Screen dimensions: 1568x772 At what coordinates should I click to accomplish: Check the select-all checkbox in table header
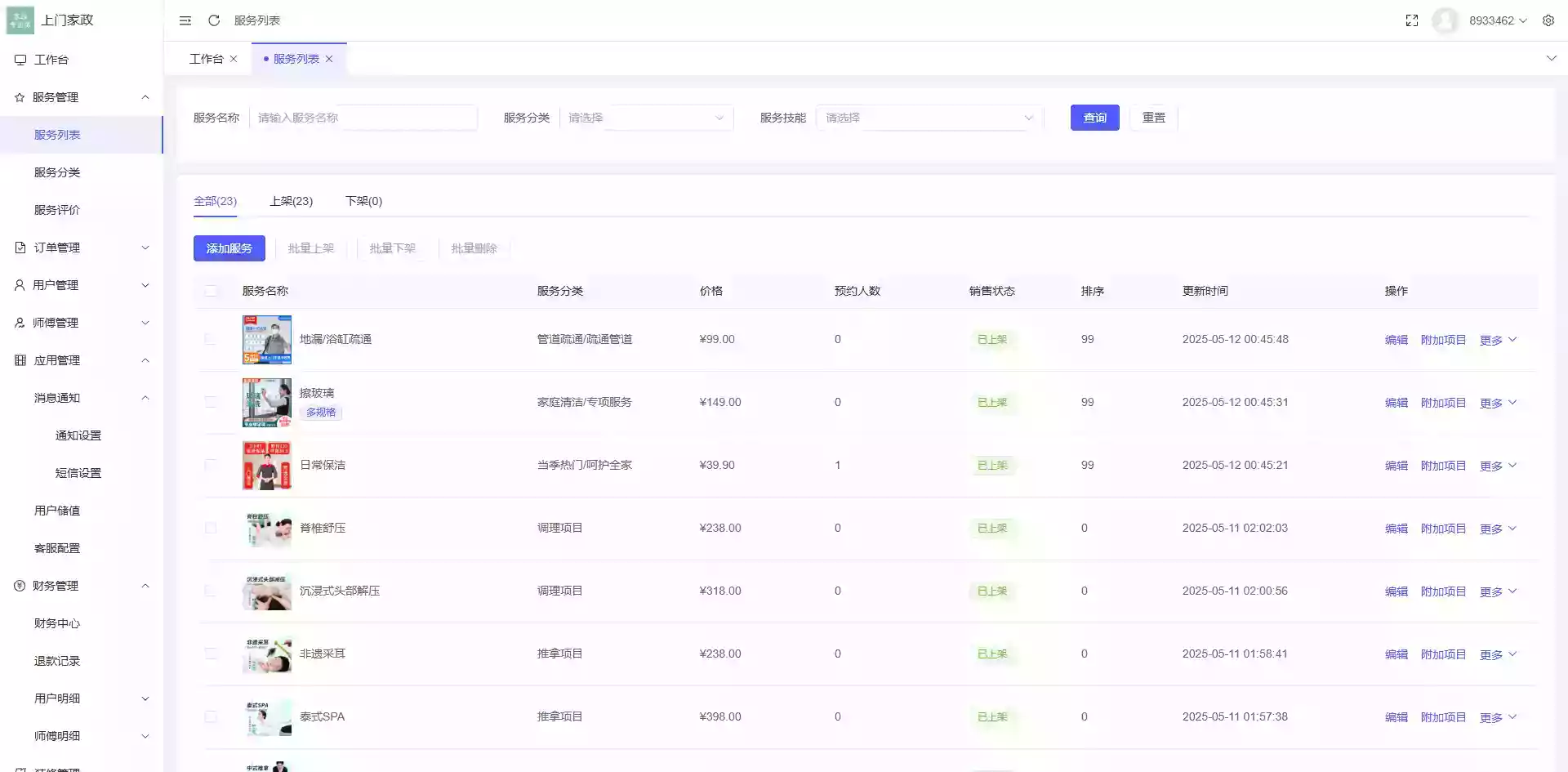tap(212, 290)
